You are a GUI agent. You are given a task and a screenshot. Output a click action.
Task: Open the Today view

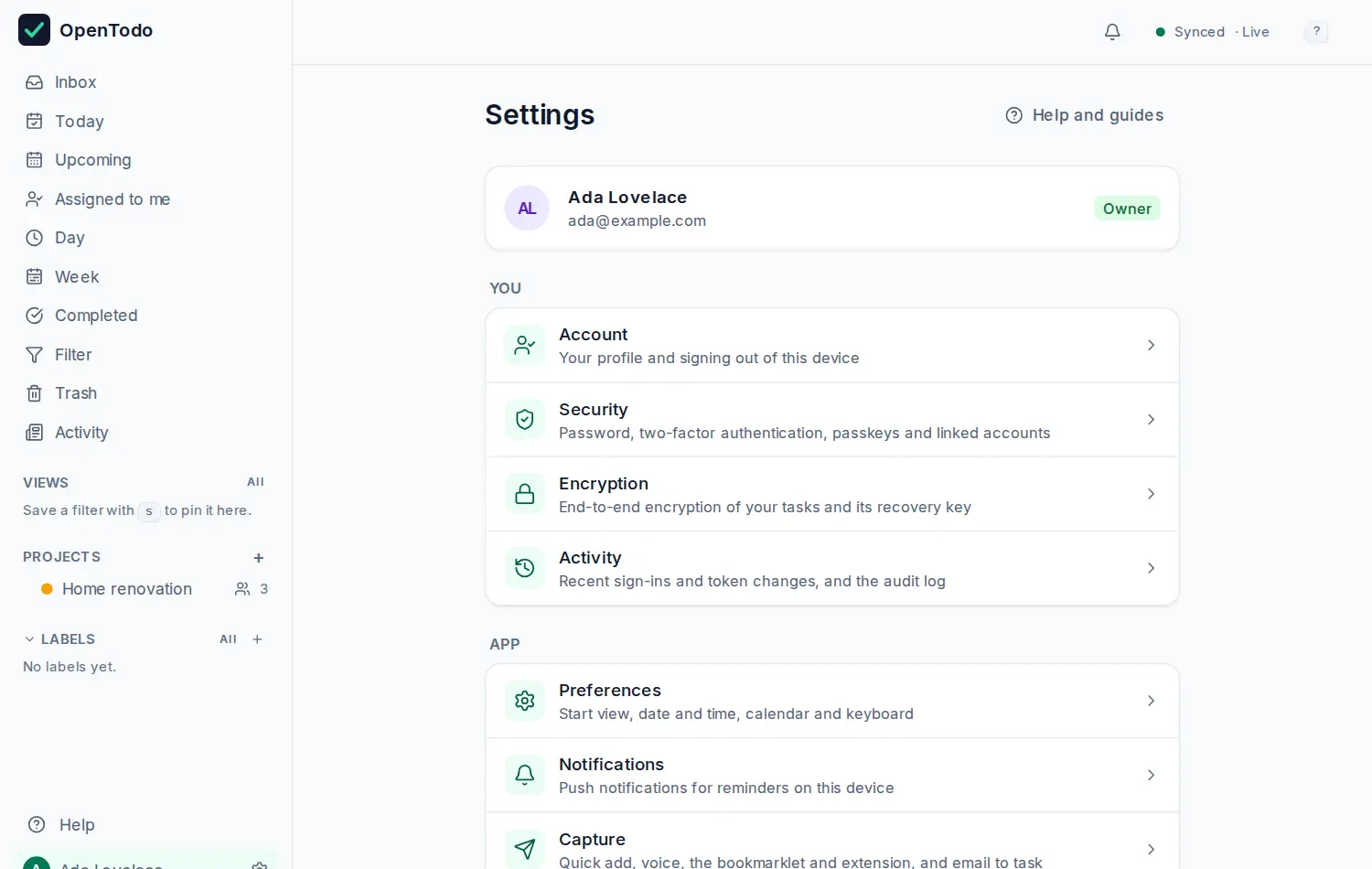pyautogui.click(x=146, y=122)
